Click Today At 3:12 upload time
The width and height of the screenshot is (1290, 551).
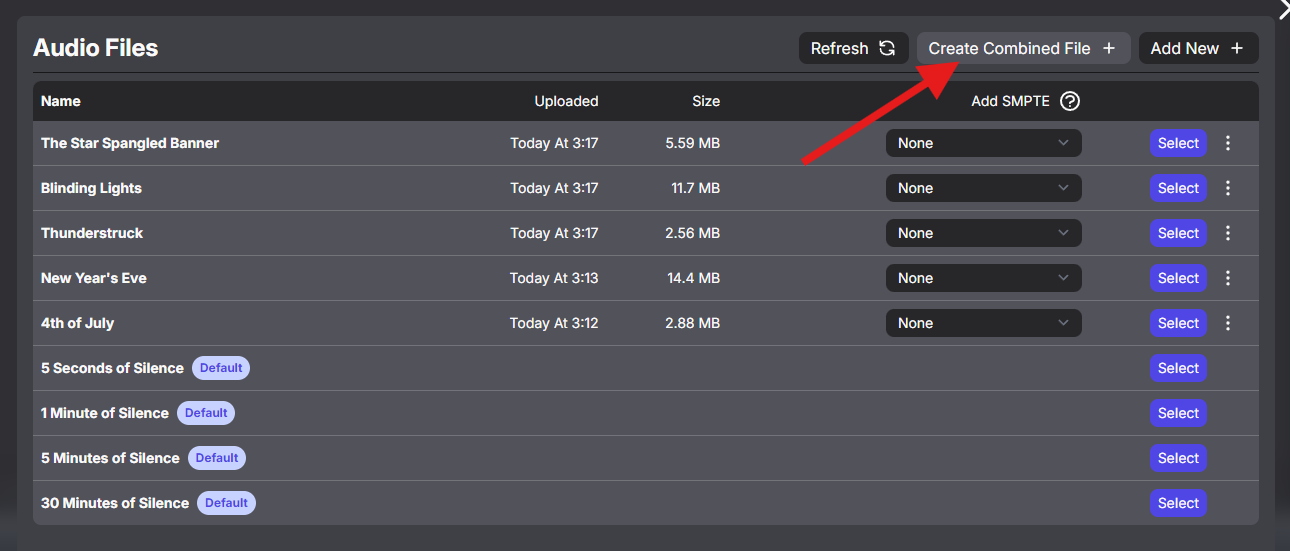[554, 323]
